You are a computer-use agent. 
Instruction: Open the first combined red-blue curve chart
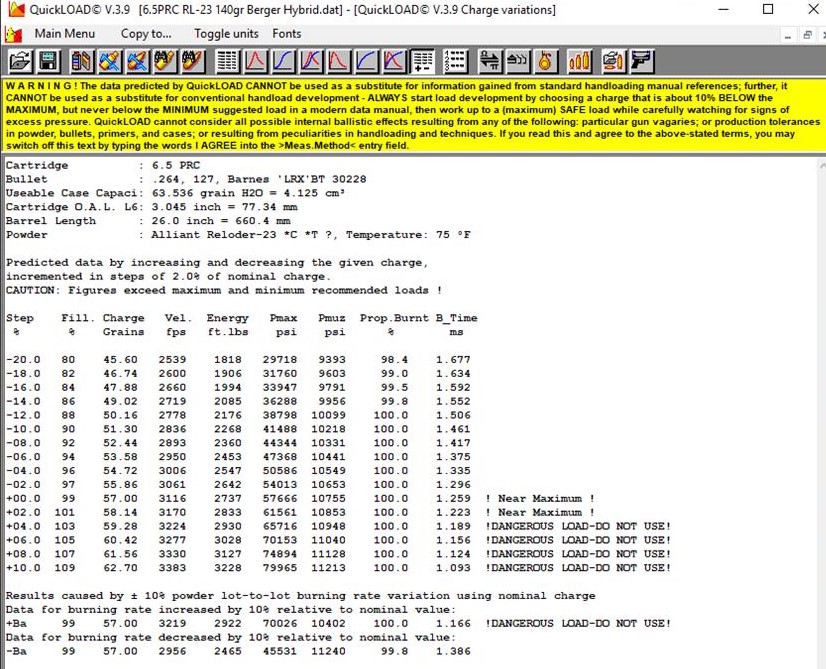pyautogui.click(x=311, y=61)
